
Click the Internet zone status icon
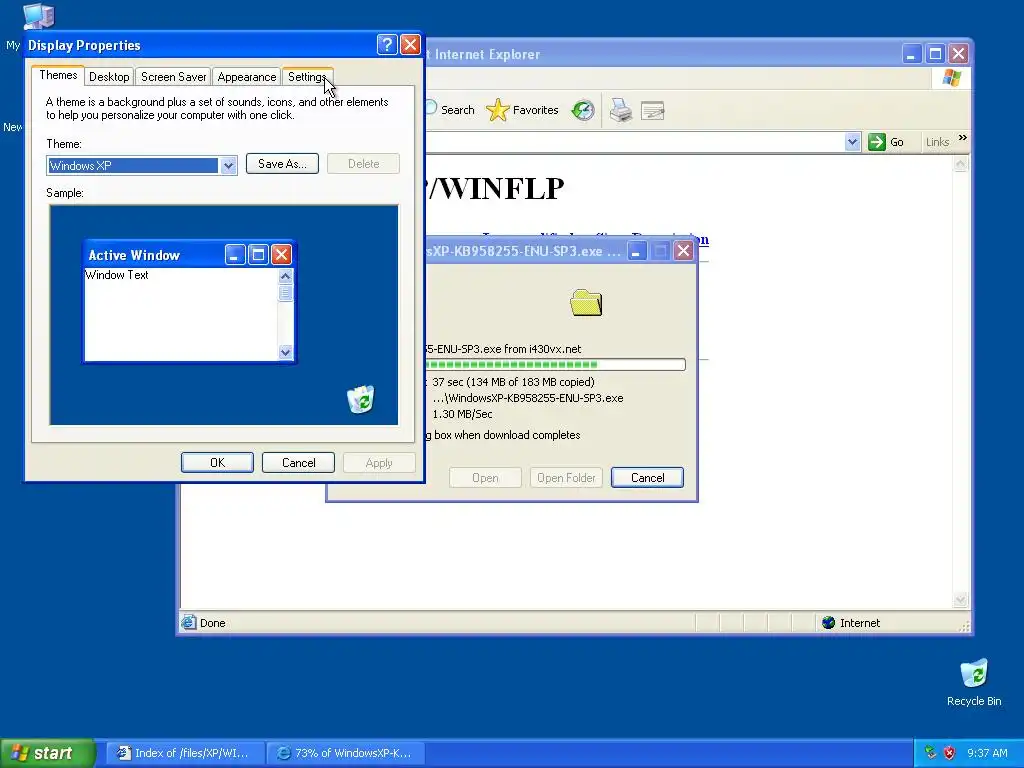point(829,622)
